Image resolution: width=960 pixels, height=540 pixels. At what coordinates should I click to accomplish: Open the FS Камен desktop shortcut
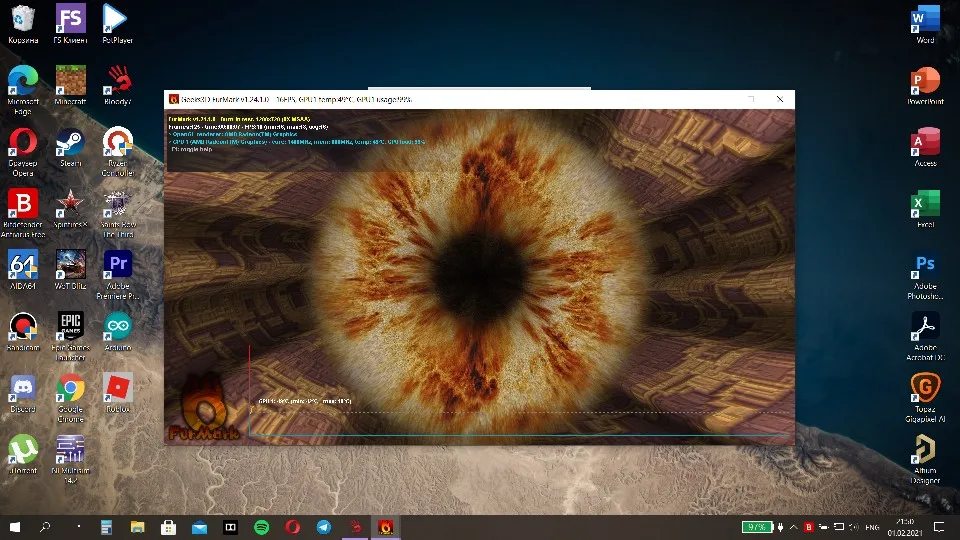[70, 24]
